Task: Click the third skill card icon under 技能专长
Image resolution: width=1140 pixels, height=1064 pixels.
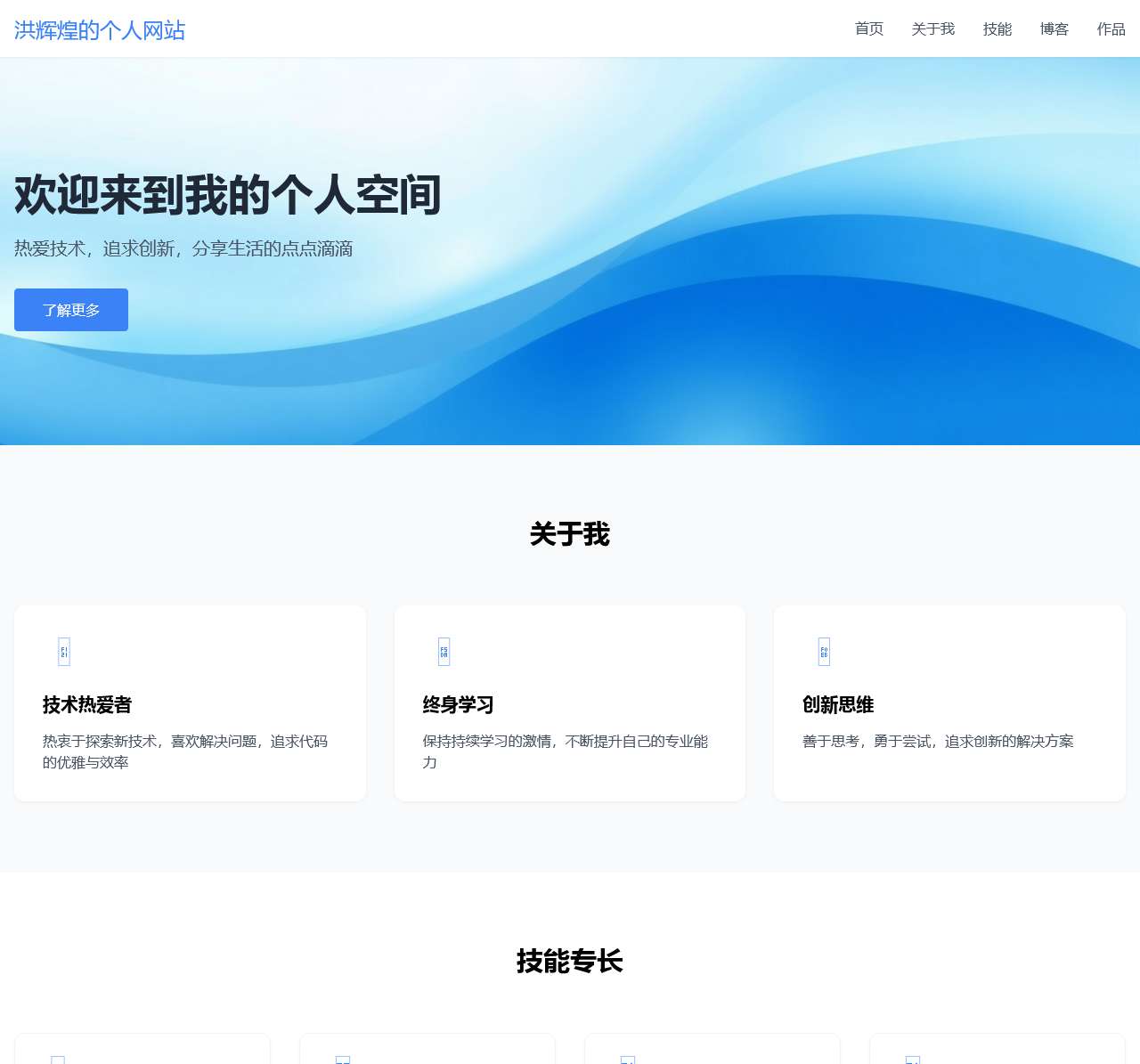Action: (x=628, y=1060)
